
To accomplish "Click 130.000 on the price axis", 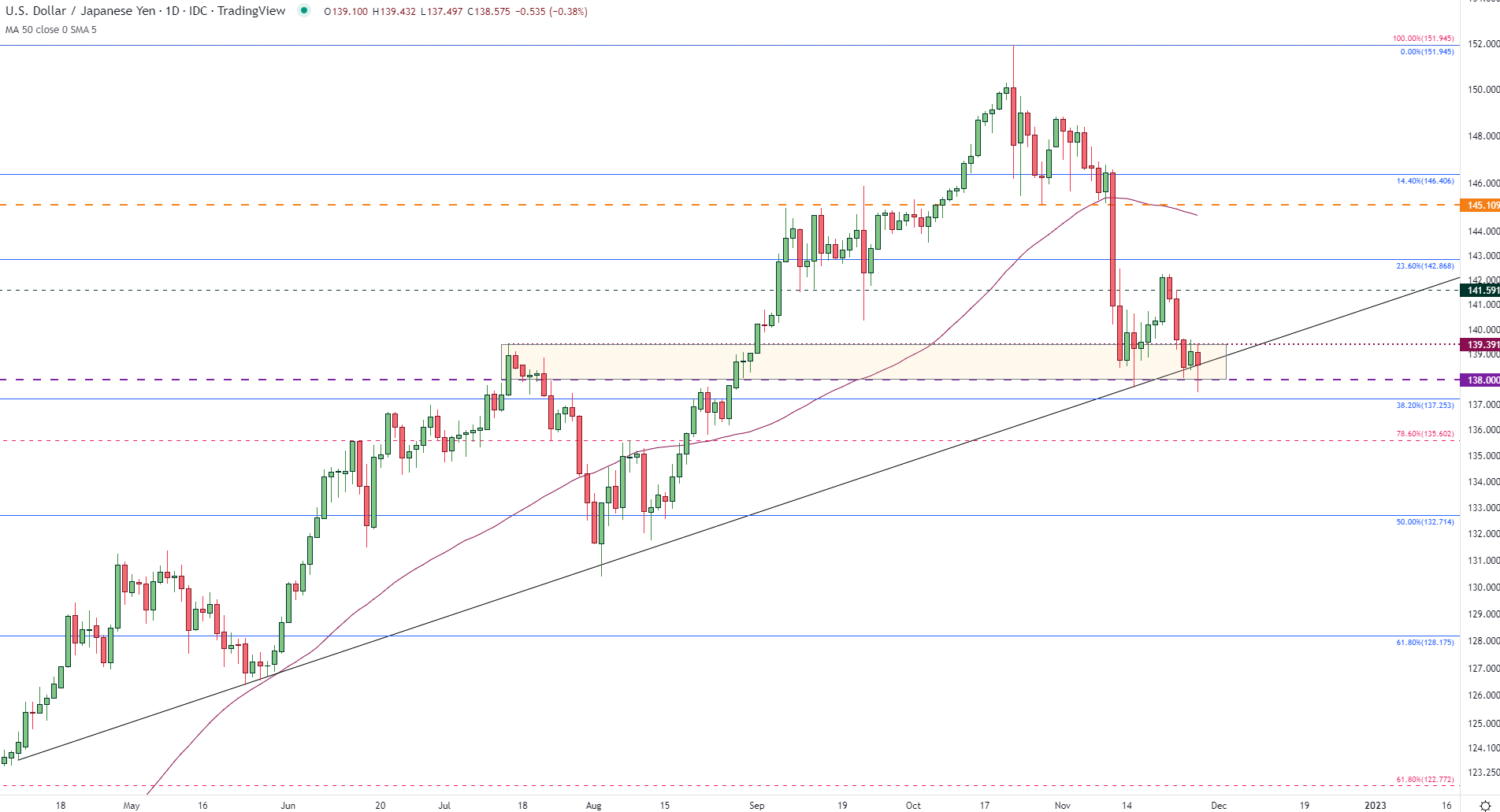I will pyautogui.click(x=1483, y=588).
